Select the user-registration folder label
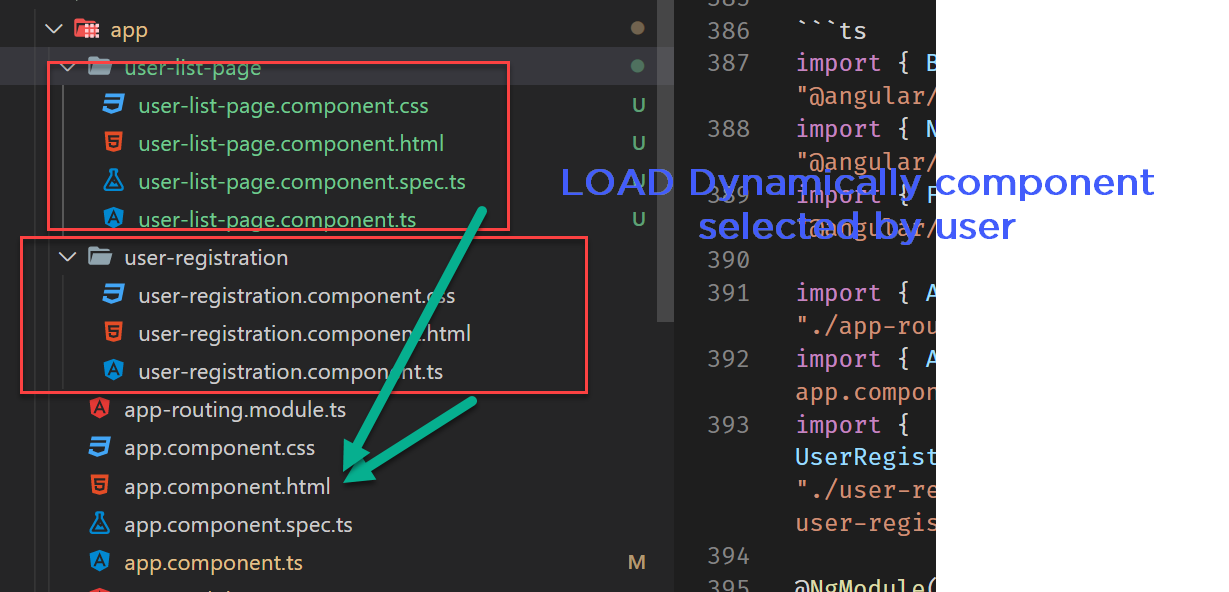 point(206,258)
